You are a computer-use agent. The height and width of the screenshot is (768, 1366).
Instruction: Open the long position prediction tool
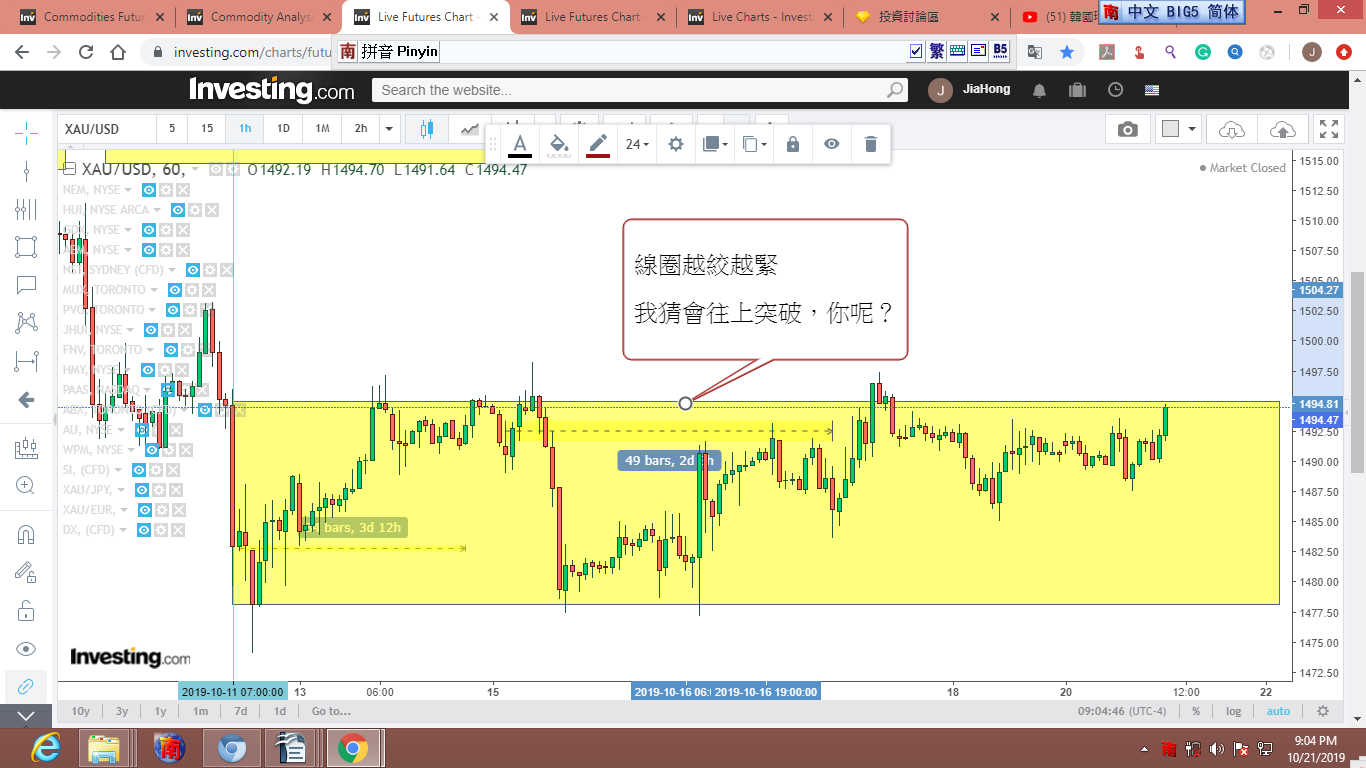pyautogui.click(x=26, y=448)
